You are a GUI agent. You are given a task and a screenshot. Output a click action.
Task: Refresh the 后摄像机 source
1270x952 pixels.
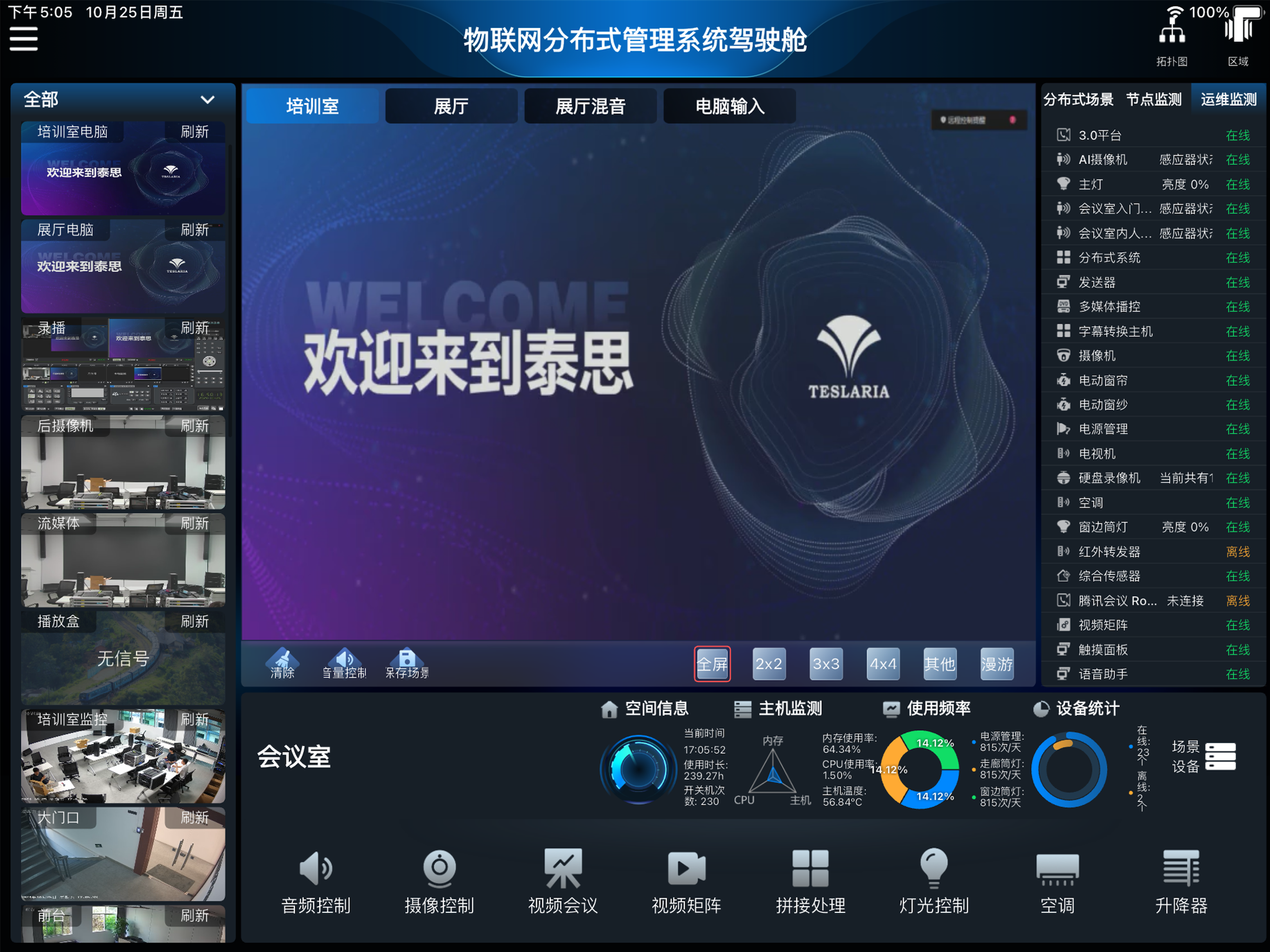tap(195, 425)
